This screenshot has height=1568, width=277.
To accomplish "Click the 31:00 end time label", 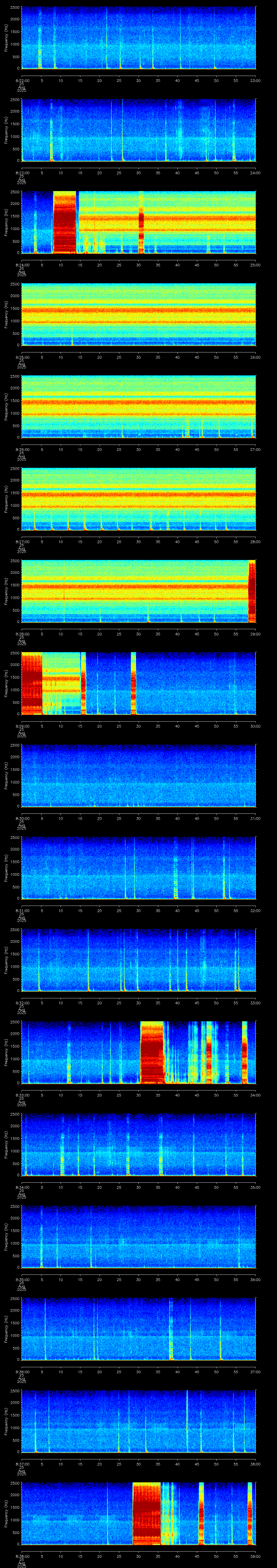I will point(255,819).
